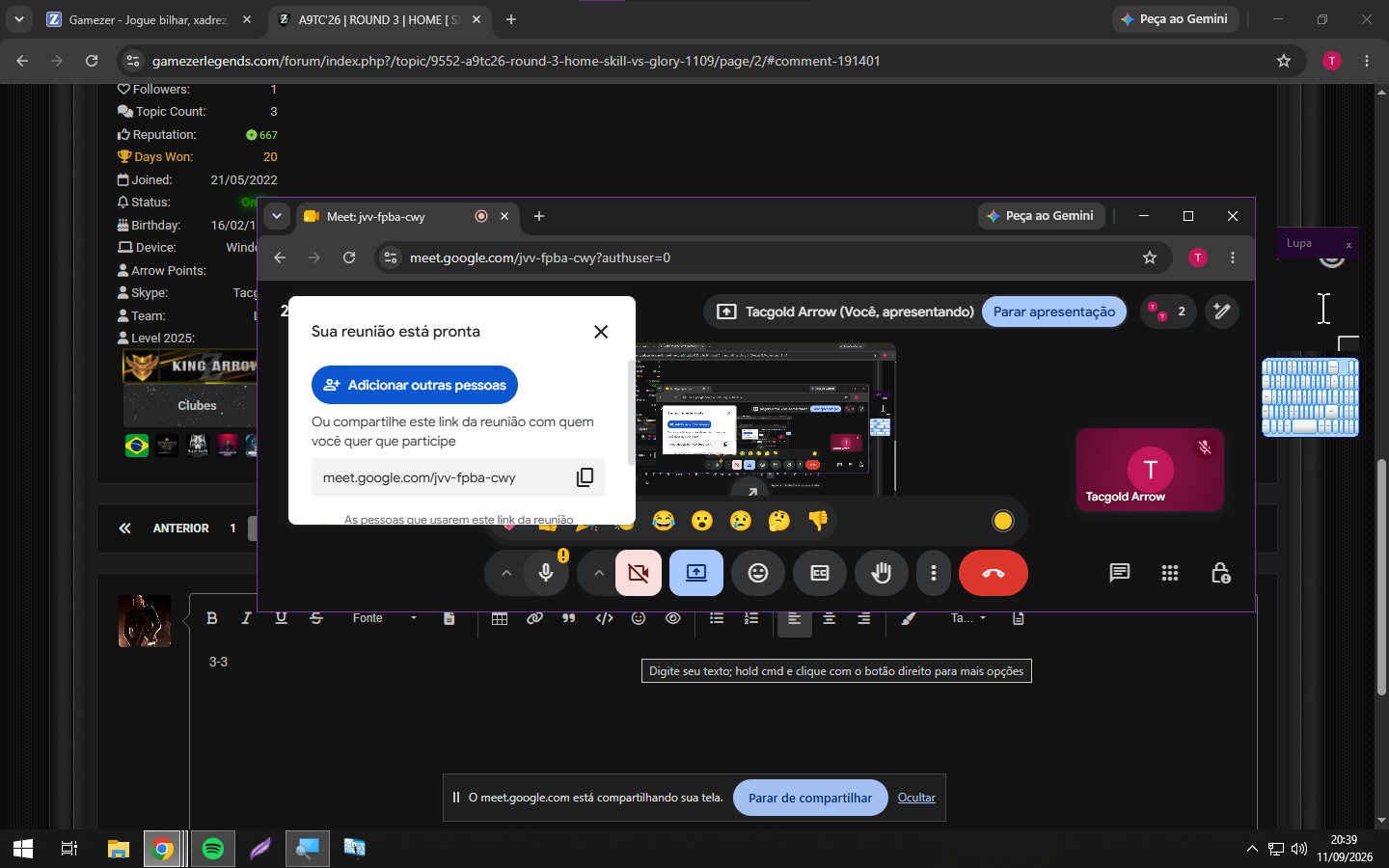Click the present screen button in Meet
This screenshot has height=868, width=1389.
pyautogui.click(x=696, y=573)
